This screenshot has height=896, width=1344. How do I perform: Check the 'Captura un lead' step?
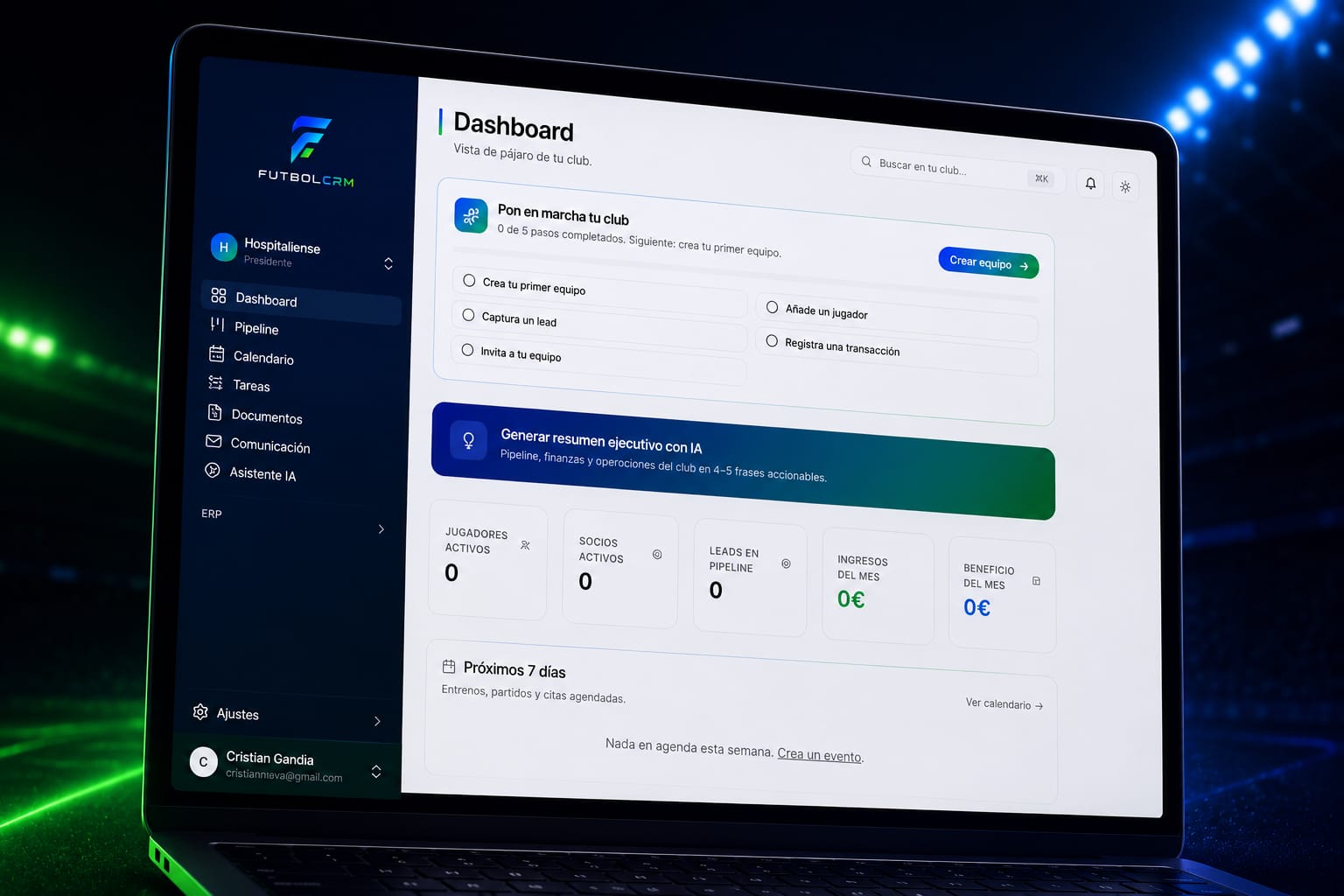click(x=468, y=314)
